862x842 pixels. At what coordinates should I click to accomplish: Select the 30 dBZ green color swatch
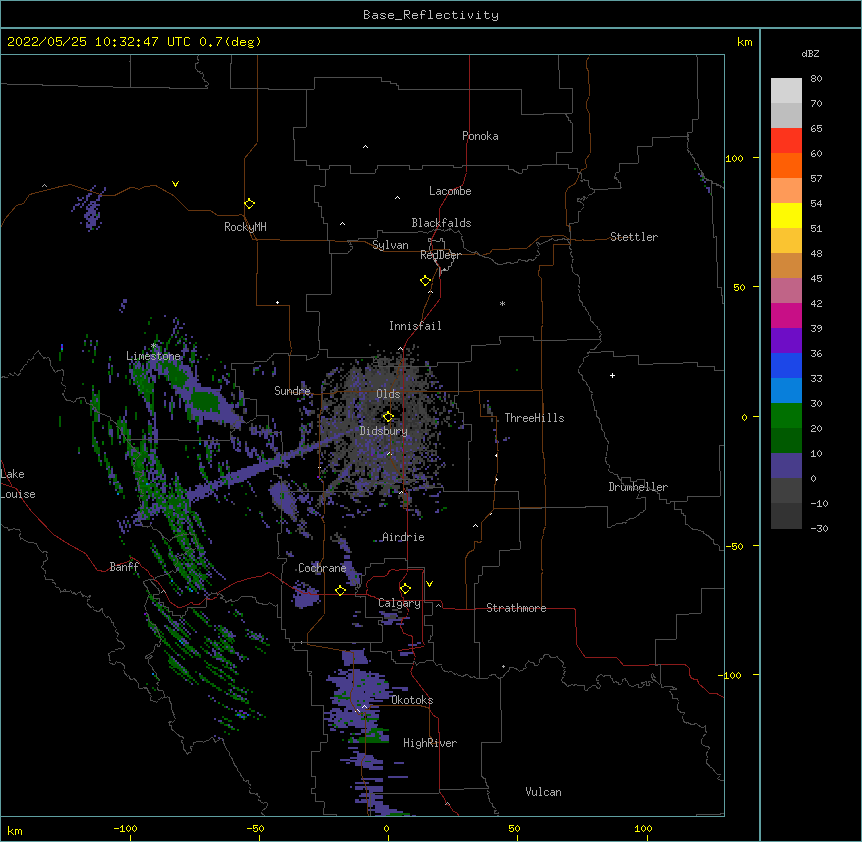pyautogui.click(x=786, y=416)
